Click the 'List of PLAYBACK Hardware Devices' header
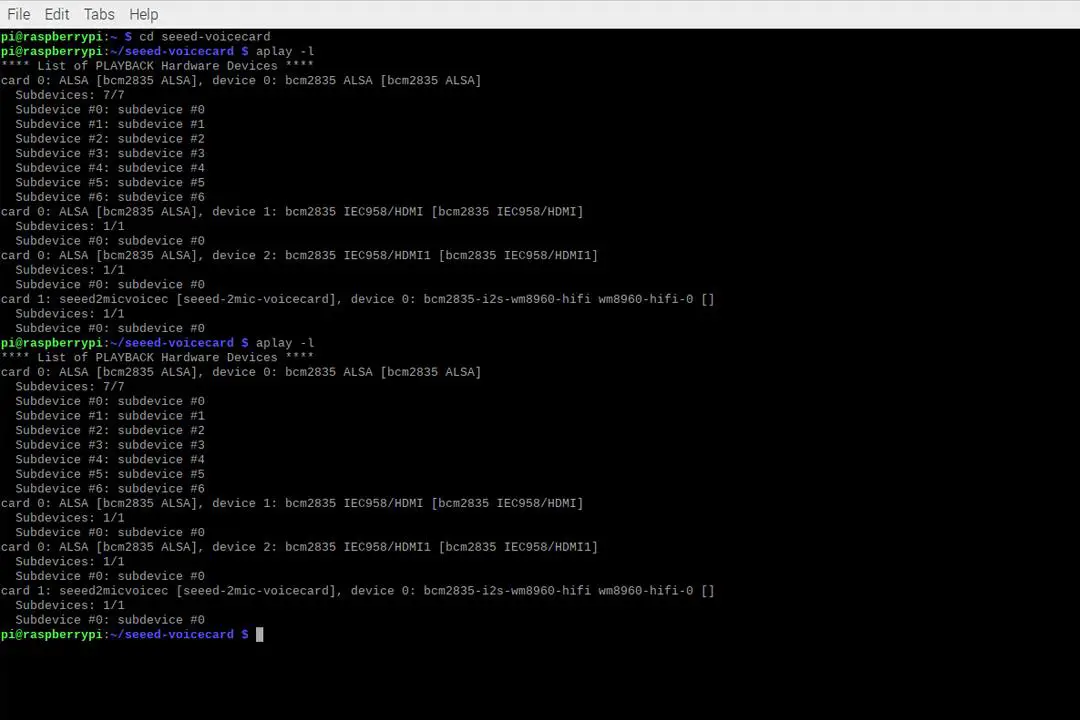Image resolution: width=1080 pixels, height=720 pixels. pos(156,65)
